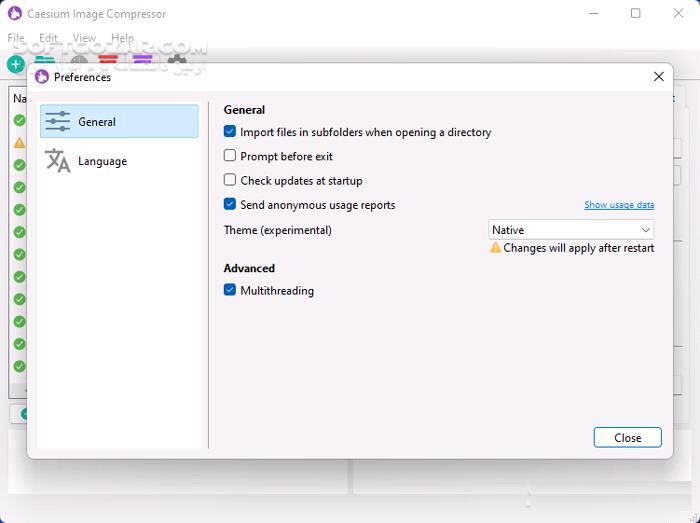Viewport: 700px width, 523px height.
Task: Close Preferences dialog with X button
Action: pyautogui.click(x=658, y=77)
